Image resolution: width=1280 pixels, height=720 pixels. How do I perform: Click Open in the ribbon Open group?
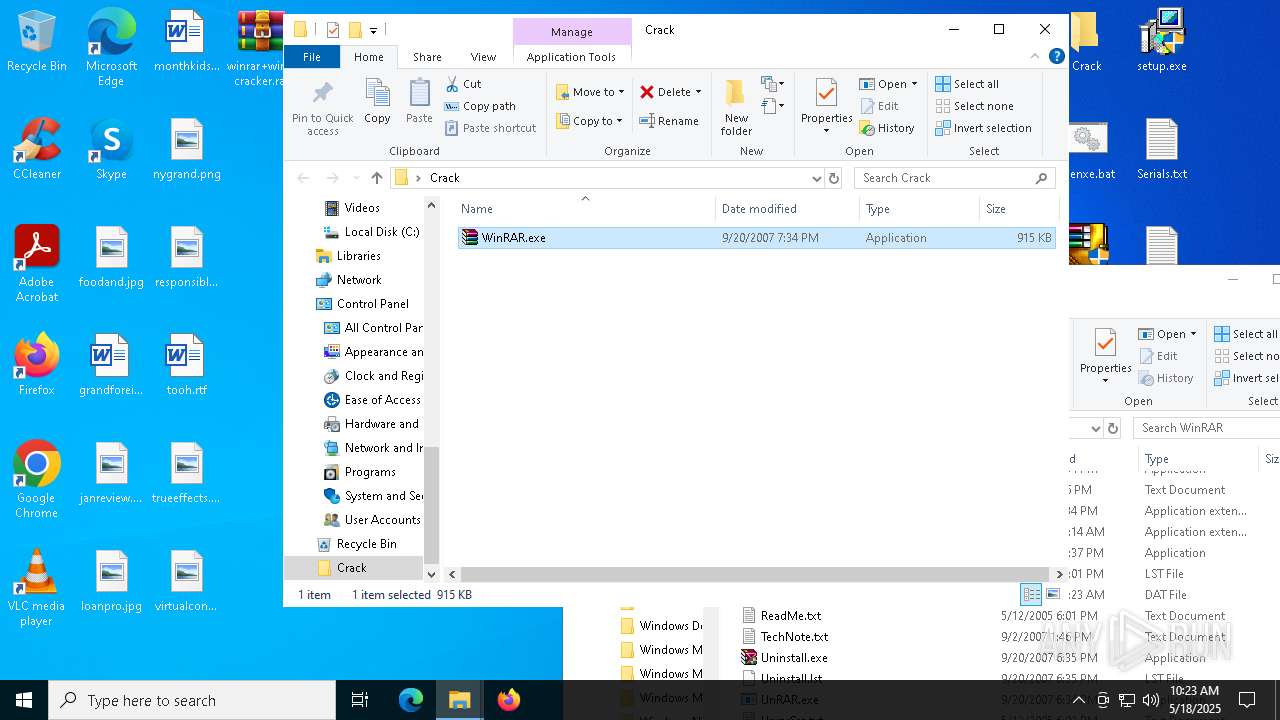pyautogui.click(x=883, y=84)
